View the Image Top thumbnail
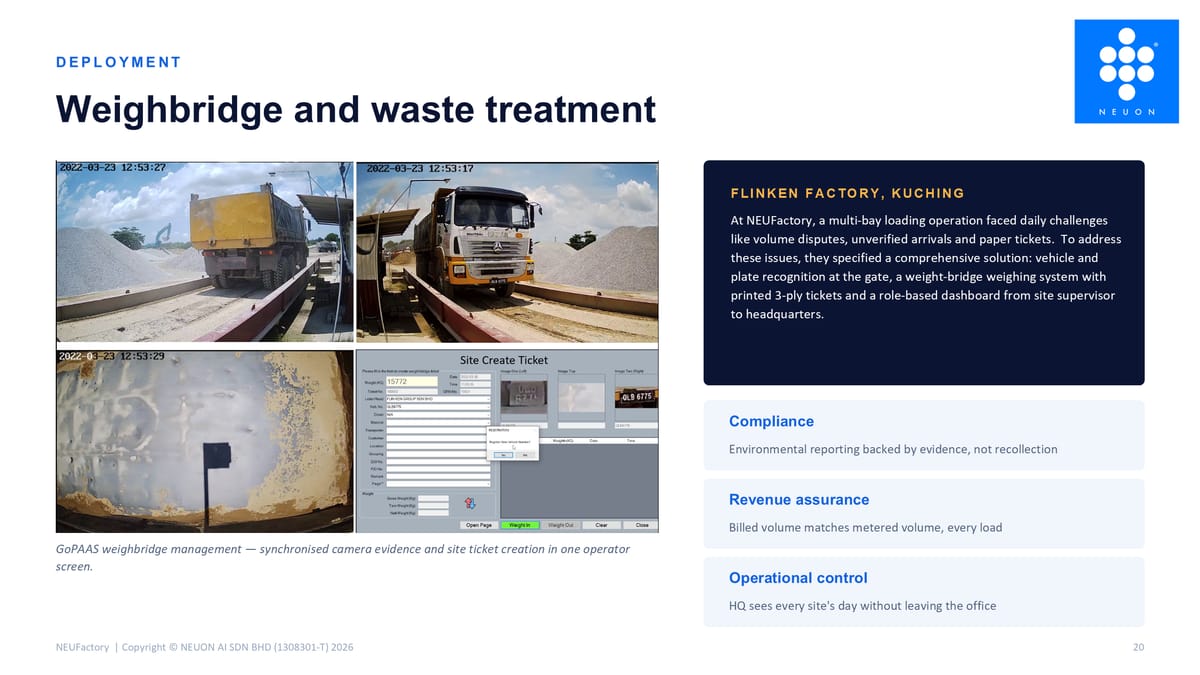 [582, 398]
